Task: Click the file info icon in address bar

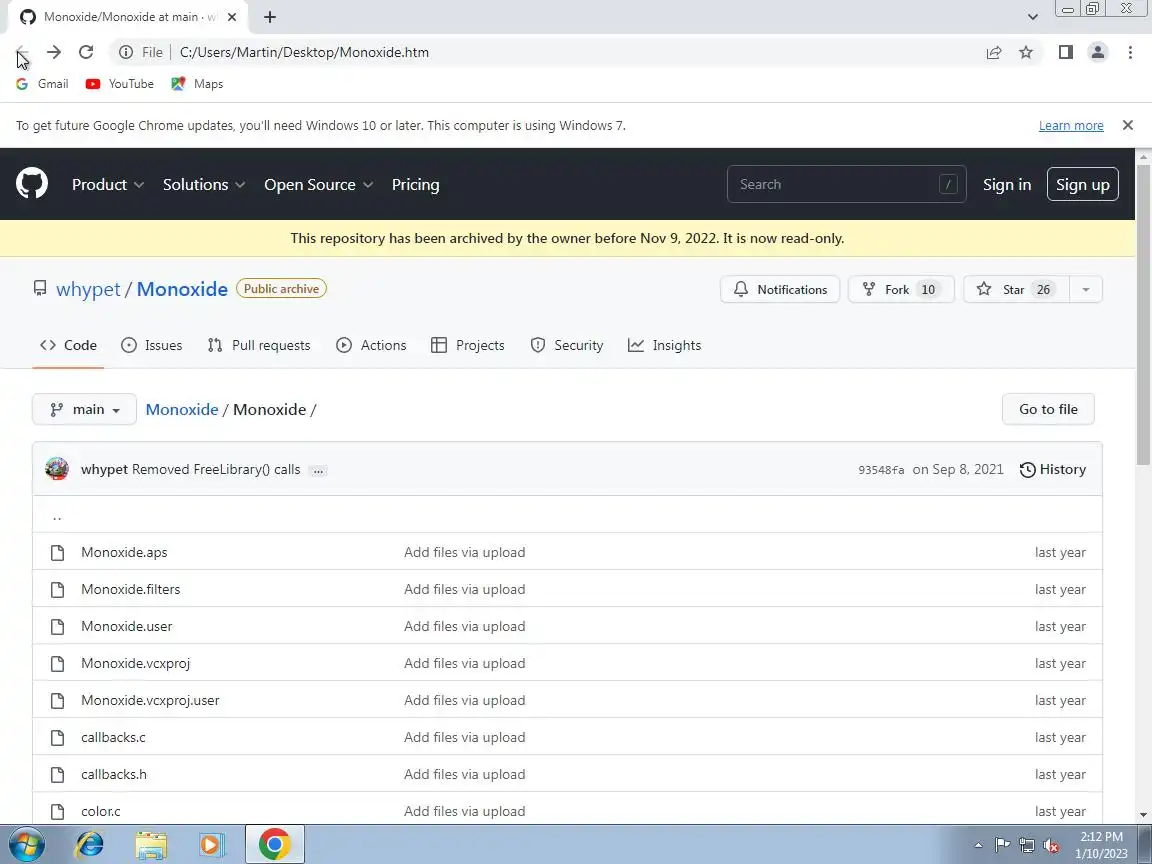Action: [126, 52]
